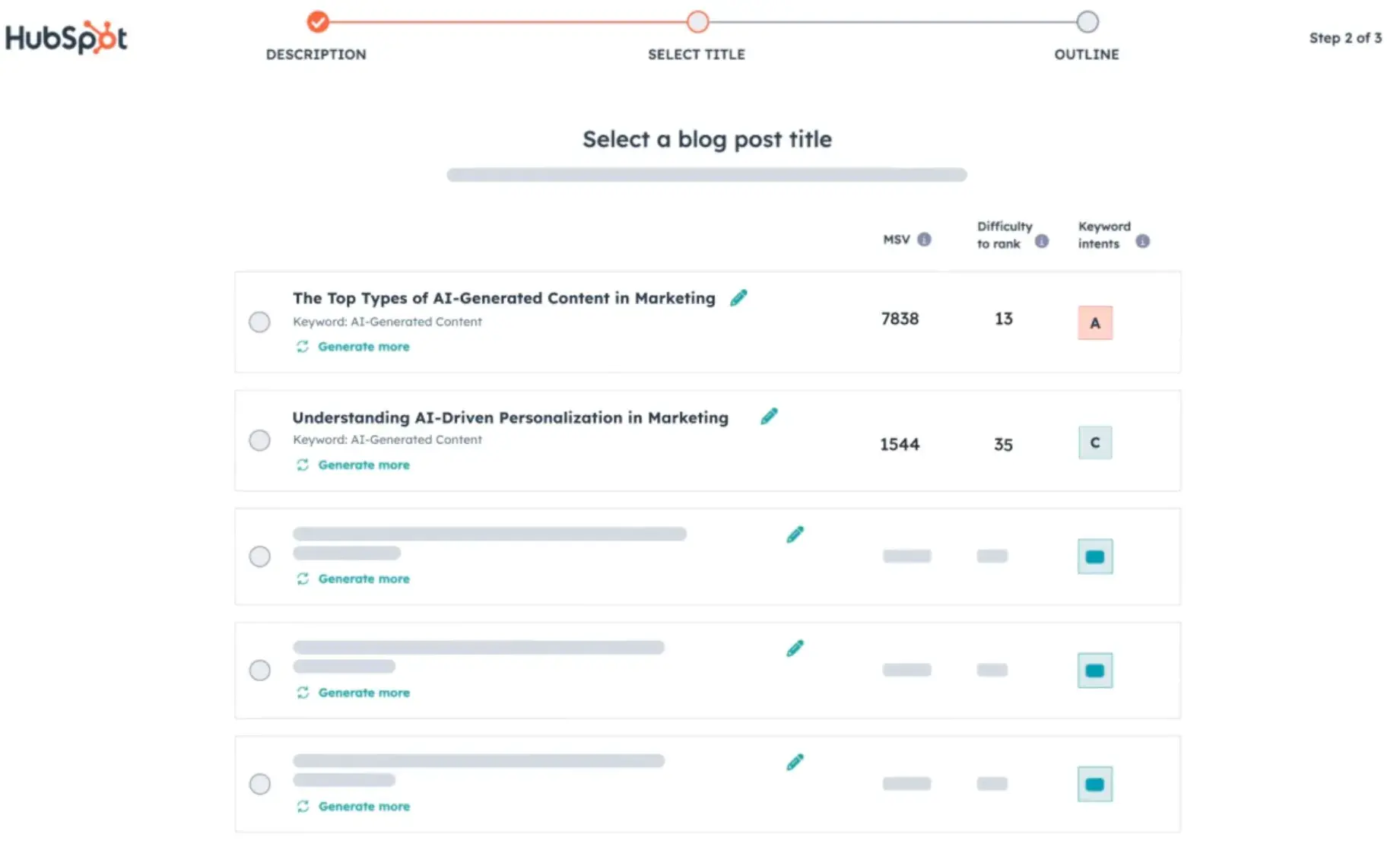The height and width of the screenshot is (850, 1400).
Task: Click the Select Title step circle
Action: coord(697,22)
